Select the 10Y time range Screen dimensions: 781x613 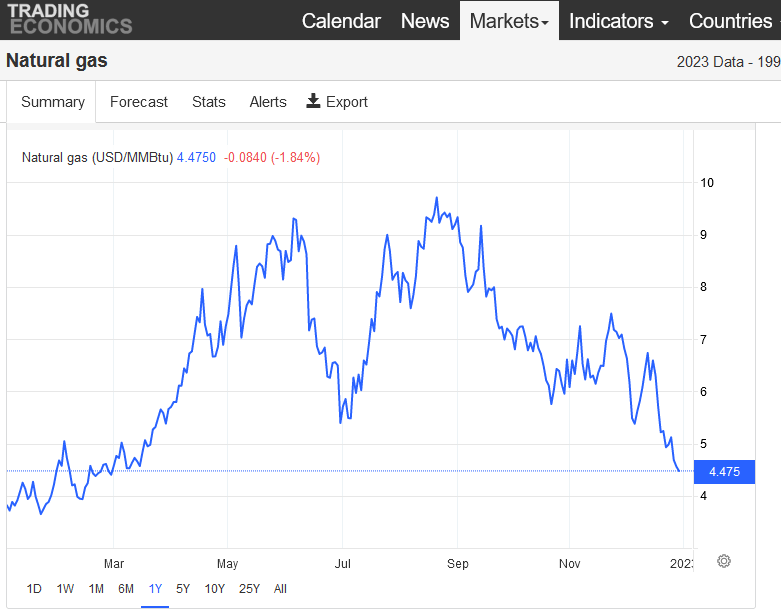point(215,589)
